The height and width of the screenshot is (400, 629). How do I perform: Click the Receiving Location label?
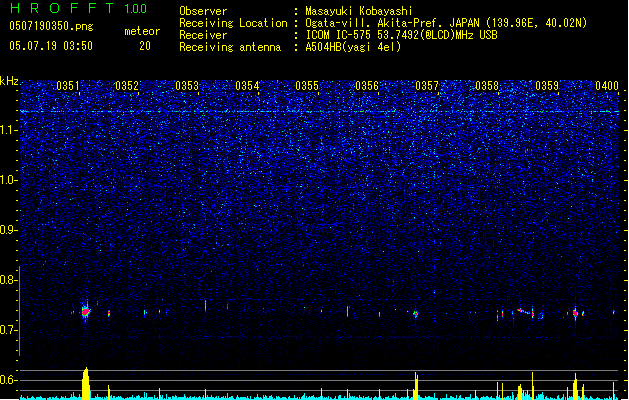(233, 23)
